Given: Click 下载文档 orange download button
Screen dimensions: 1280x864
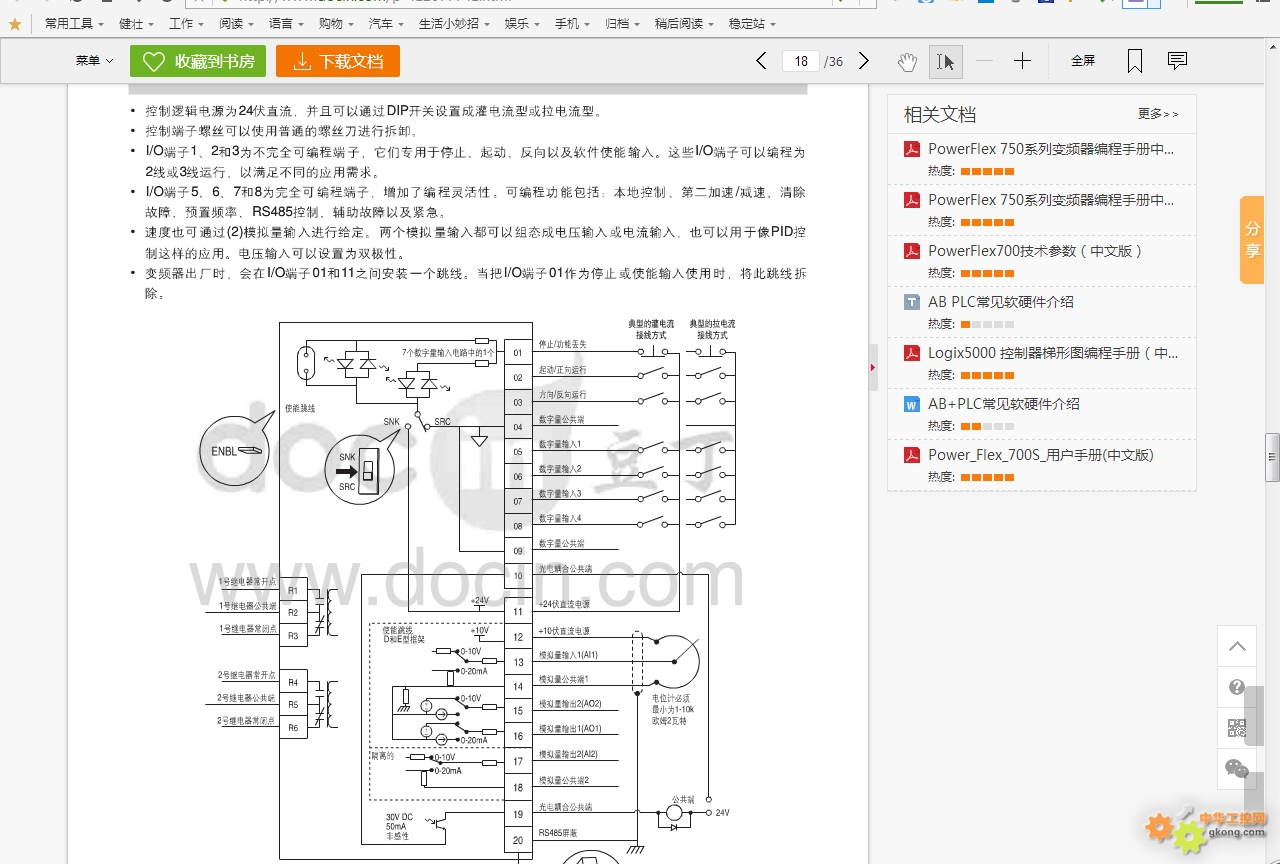Looking at the screenshot, I should point(338,61).
